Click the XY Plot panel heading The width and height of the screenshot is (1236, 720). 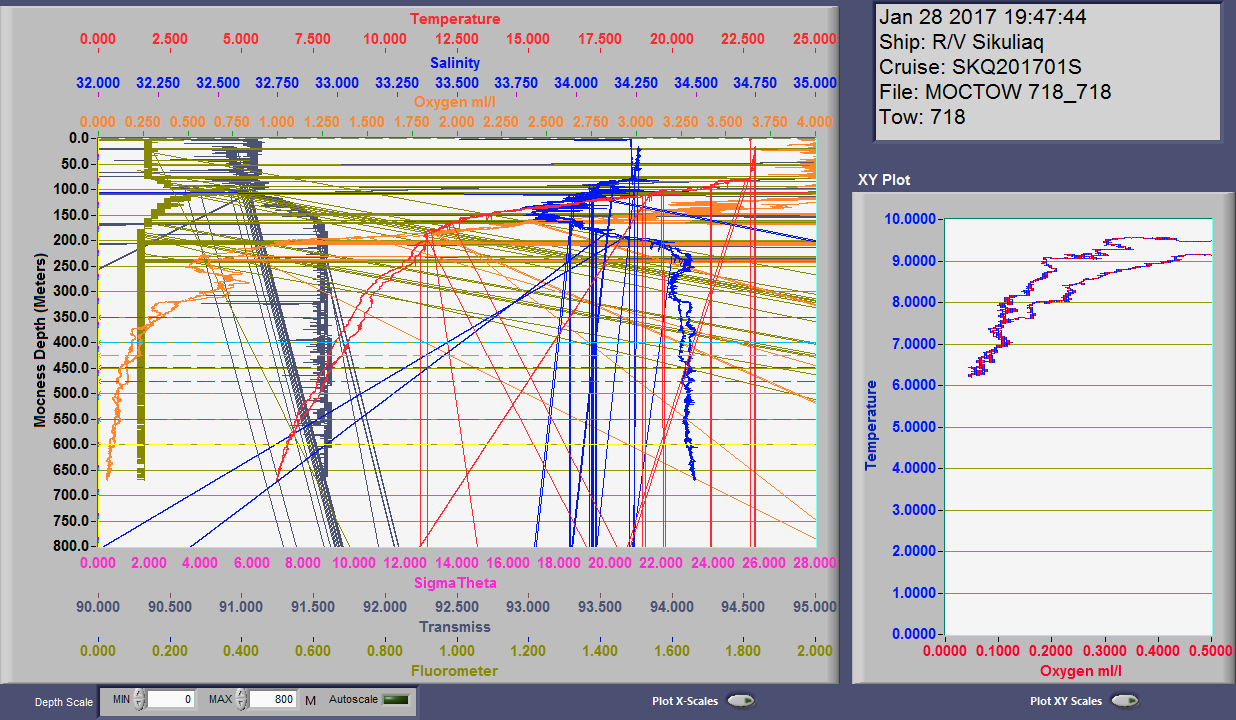pos(884,180)
